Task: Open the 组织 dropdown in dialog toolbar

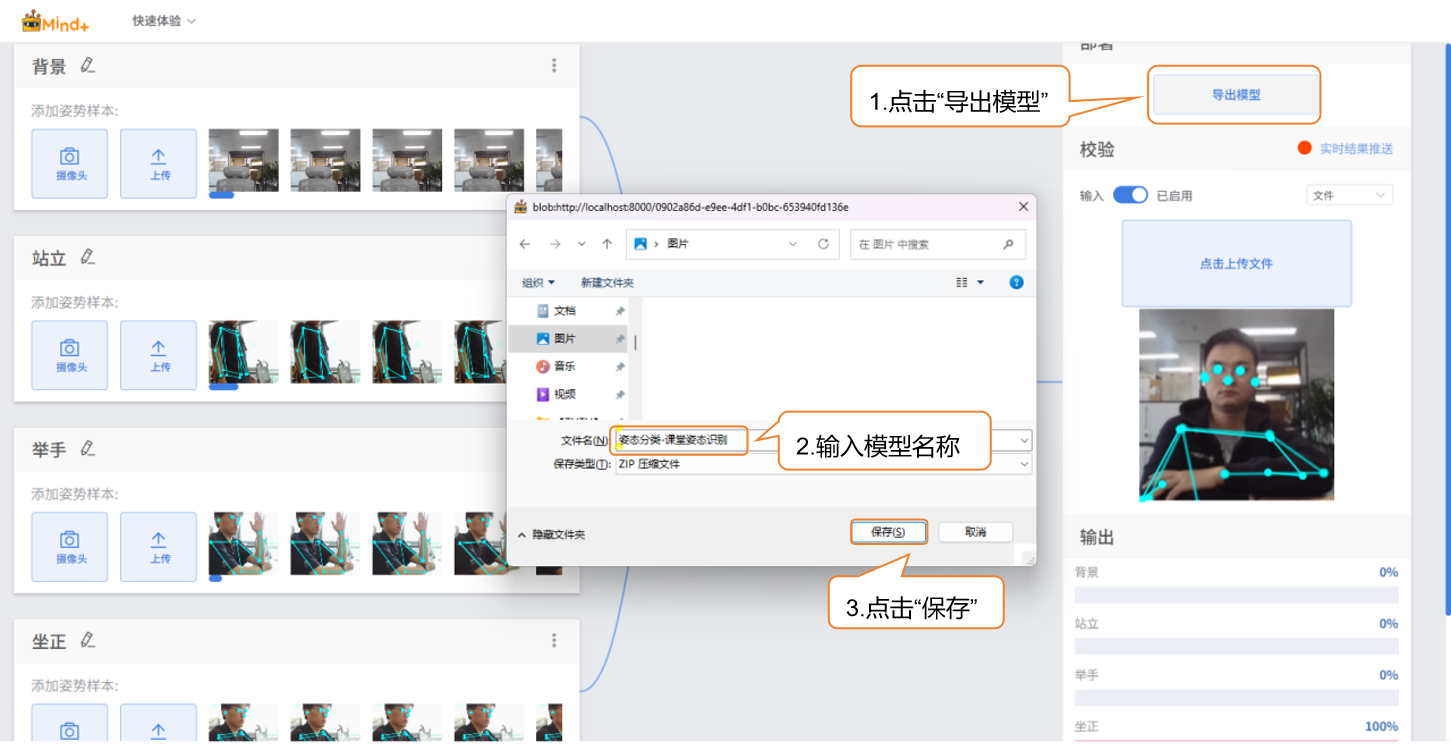Action: tap(538, 283)
